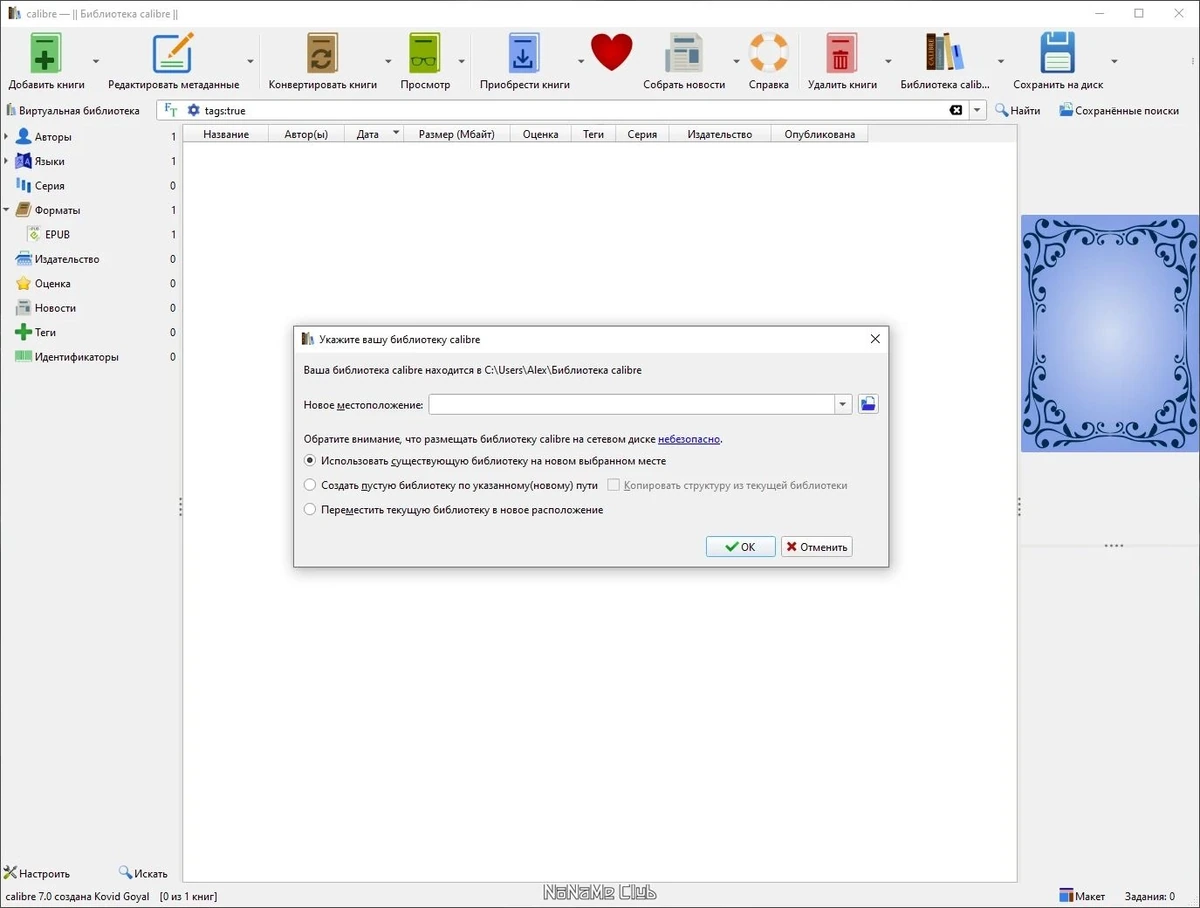Image resolution: width=1200 pixels, height=908 pixels.
Task: Clear the search field text
Action: click(956, 110)
